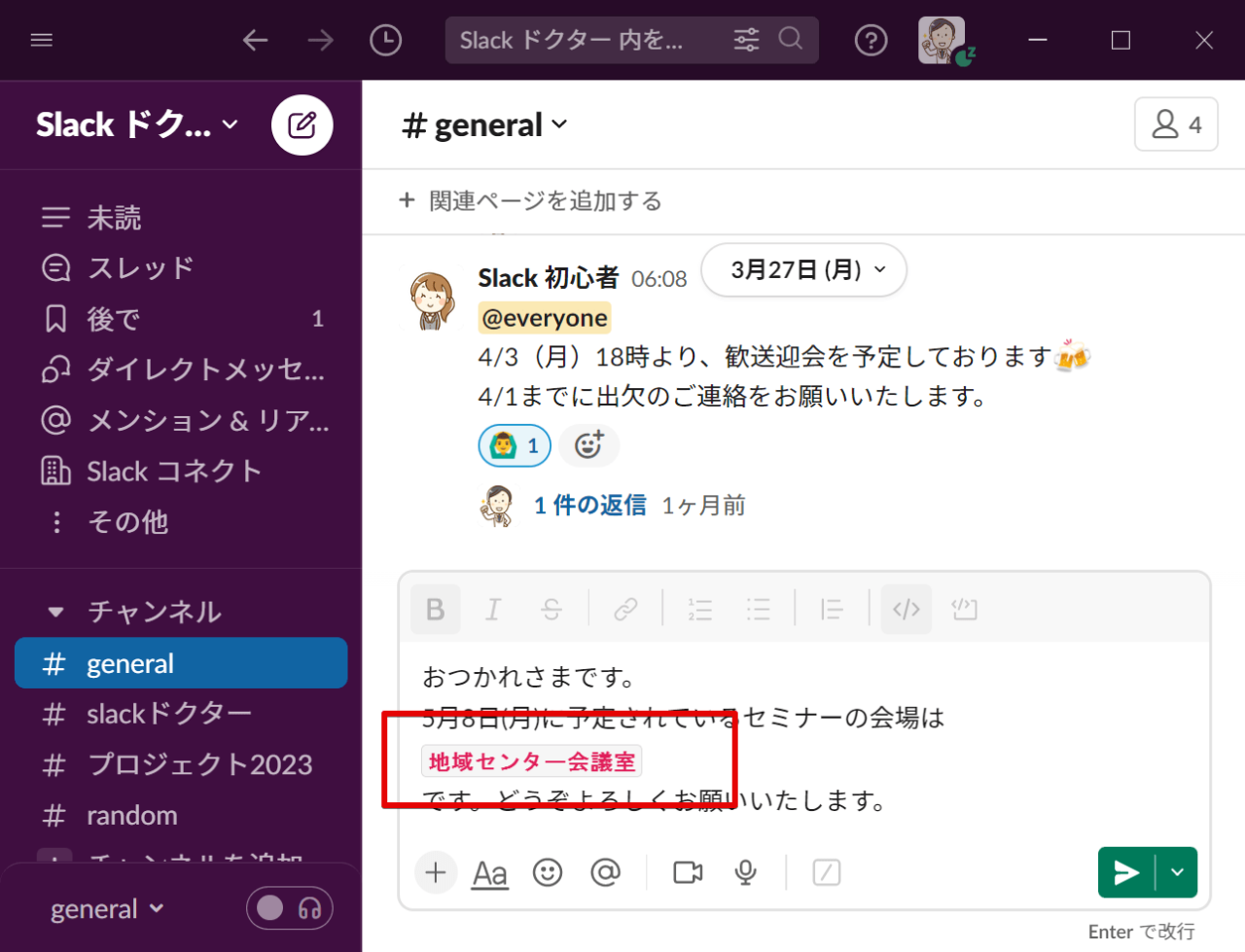
Task: Open search filter sliders icon
Action: click(x=747, y=40)
